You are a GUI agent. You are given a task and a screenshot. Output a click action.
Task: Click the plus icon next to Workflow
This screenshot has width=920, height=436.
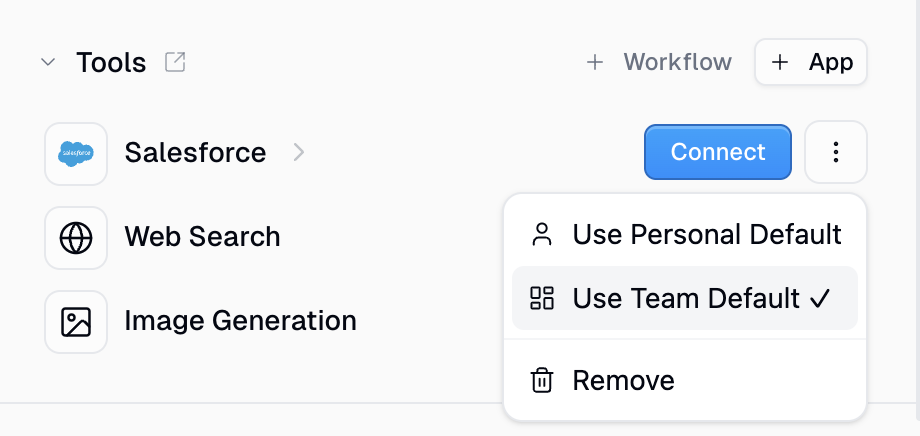pyautogui.click(x=595, y=62)
